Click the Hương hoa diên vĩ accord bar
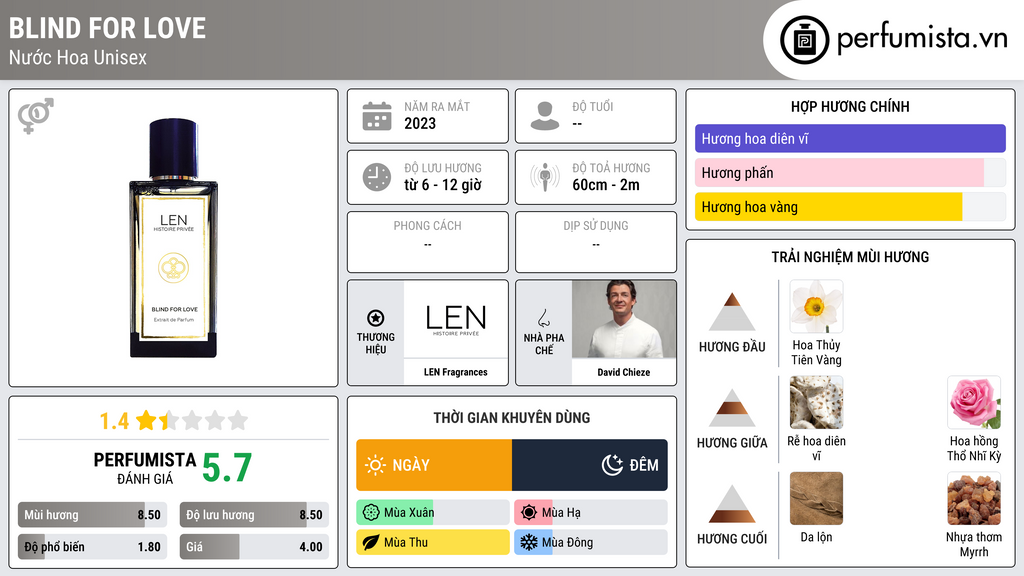 pos(850,138)
